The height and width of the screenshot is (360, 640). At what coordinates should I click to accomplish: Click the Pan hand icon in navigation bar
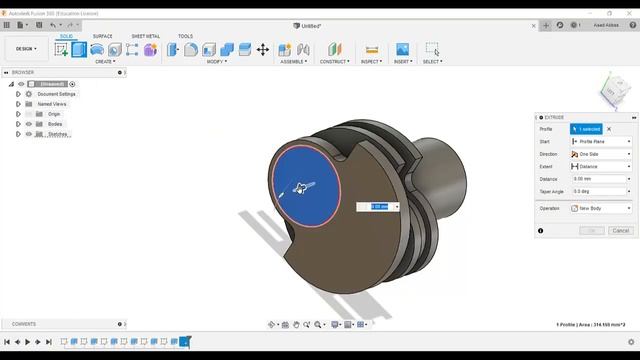pyautogui.click(x=296, y=324)
